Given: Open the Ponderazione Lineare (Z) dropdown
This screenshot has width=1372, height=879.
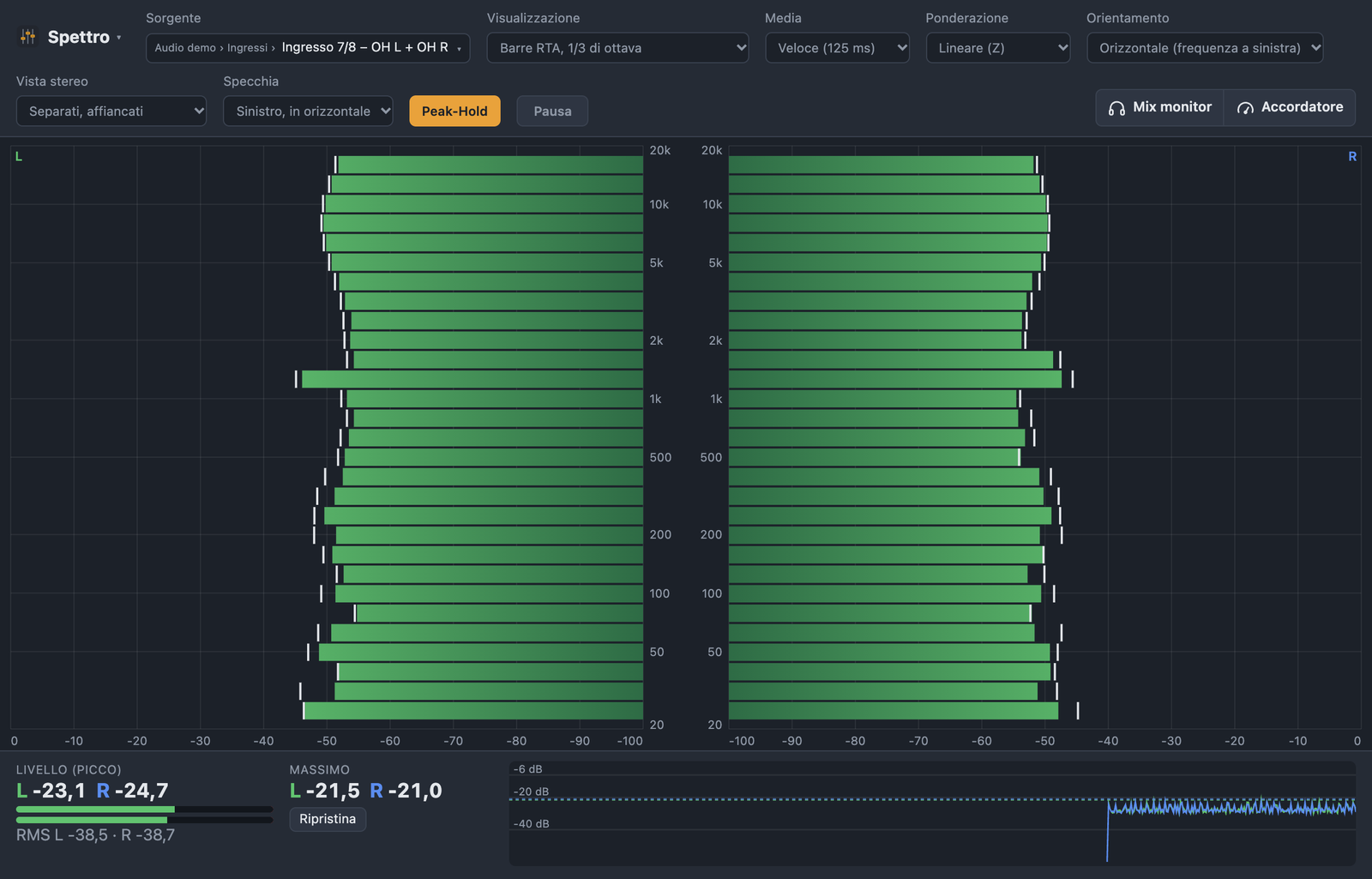Looking at the screenshot, I should click(998, 48).
